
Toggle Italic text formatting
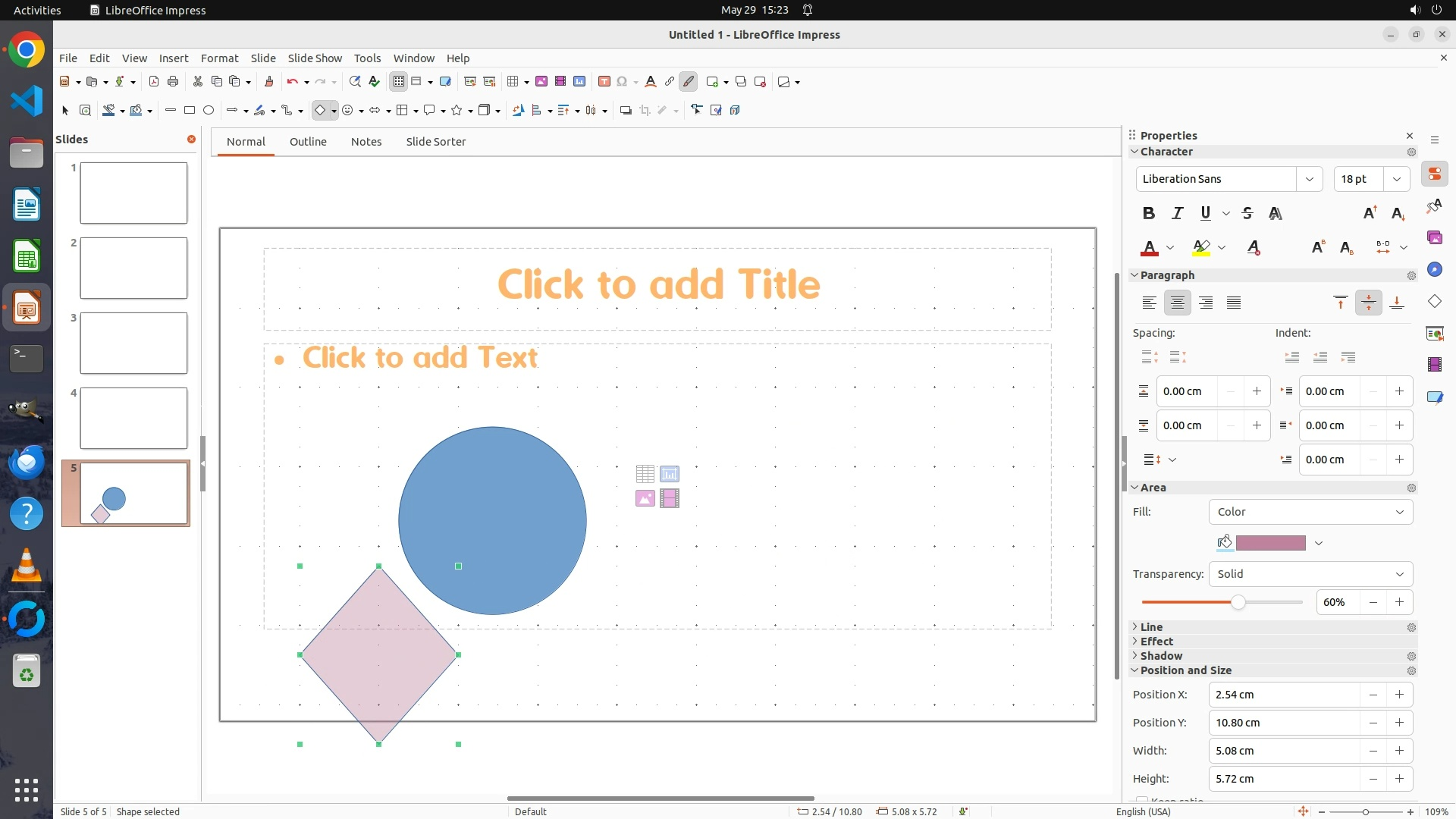[x=1177, y=214]
